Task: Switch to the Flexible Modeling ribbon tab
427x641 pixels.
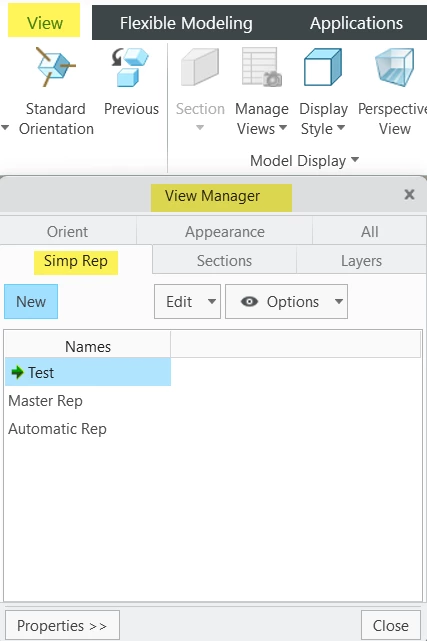Action: point(186,23)
